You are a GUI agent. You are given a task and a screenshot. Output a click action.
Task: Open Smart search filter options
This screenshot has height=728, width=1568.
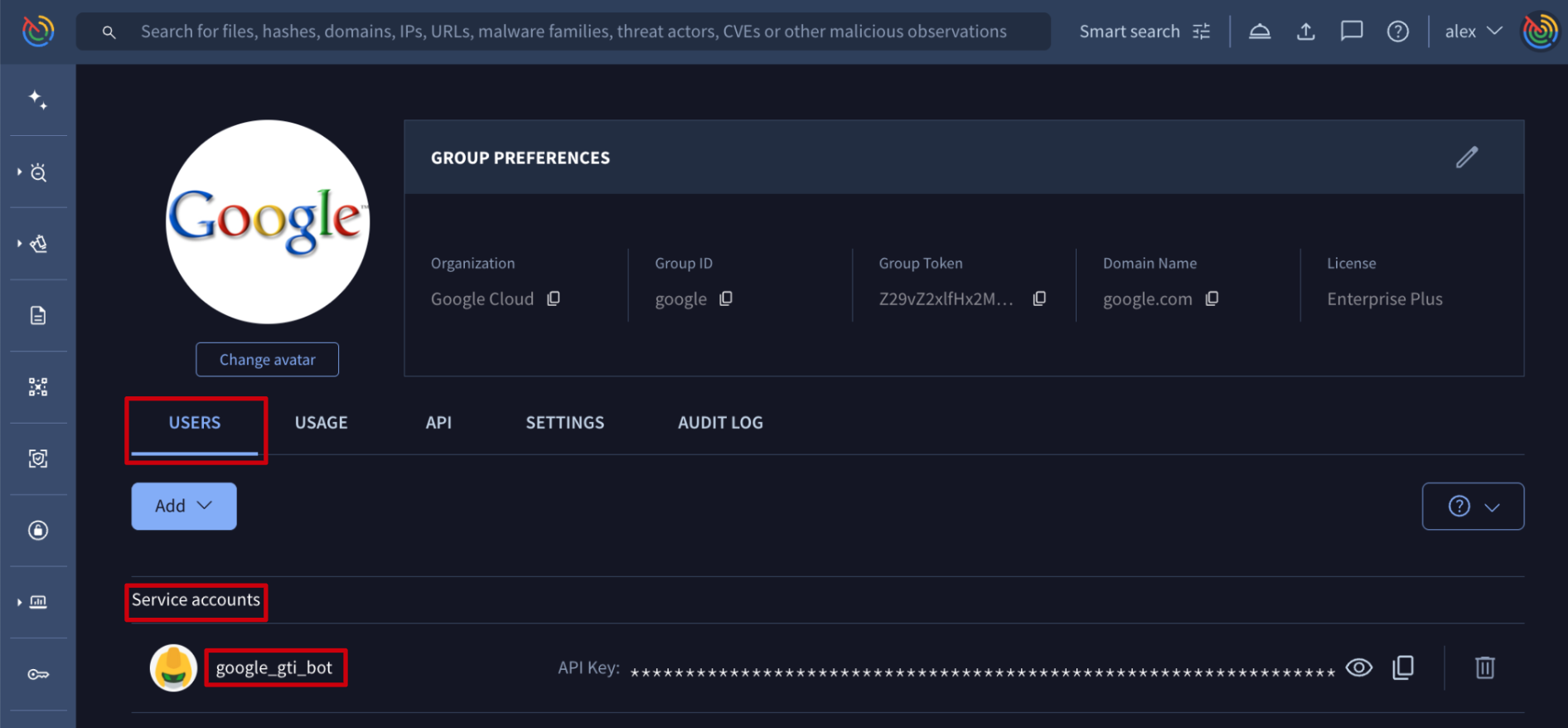click(x=1202, y=32)
